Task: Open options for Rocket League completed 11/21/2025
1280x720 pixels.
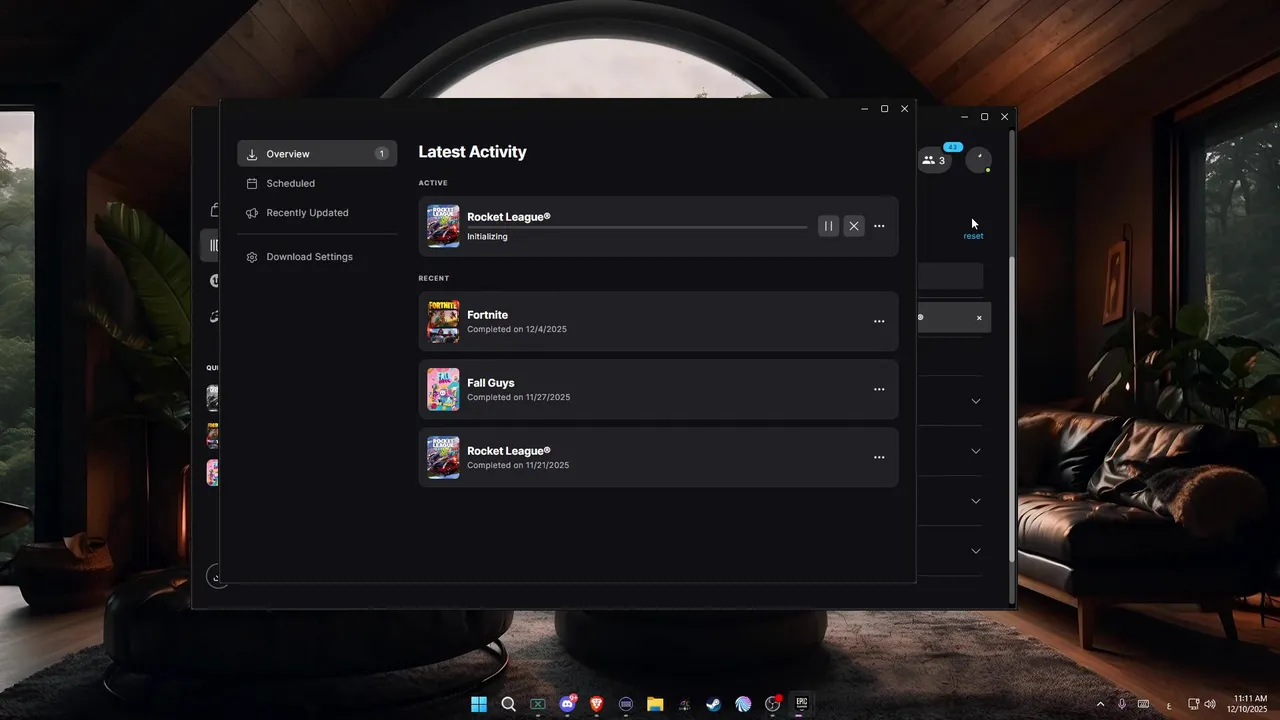Action: coord(879,458)
